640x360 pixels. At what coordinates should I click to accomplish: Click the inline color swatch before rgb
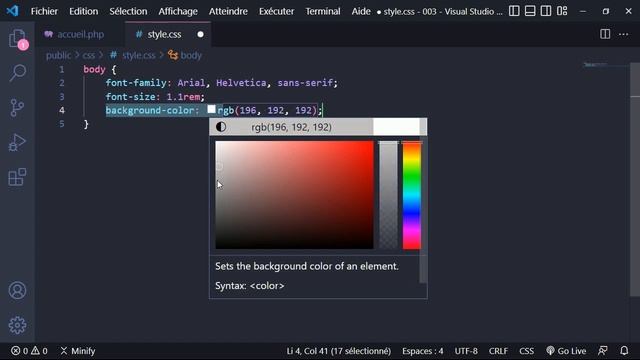[211, 109]
